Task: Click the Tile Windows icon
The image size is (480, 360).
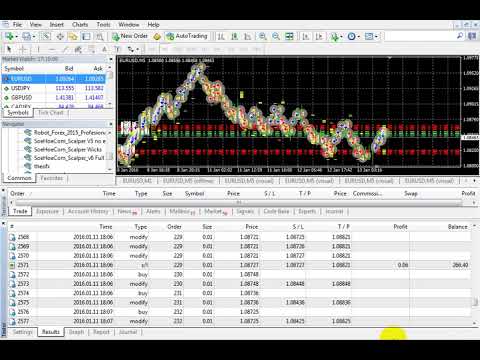Action: tap(289, 36)
